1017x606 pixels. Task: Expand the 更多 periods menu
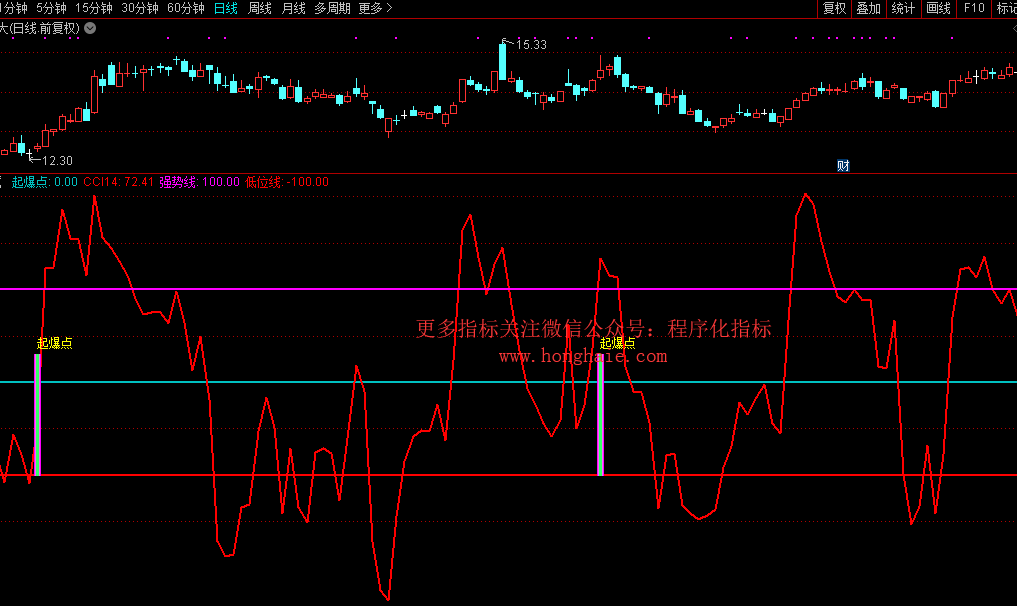click(x=375, y=8)
